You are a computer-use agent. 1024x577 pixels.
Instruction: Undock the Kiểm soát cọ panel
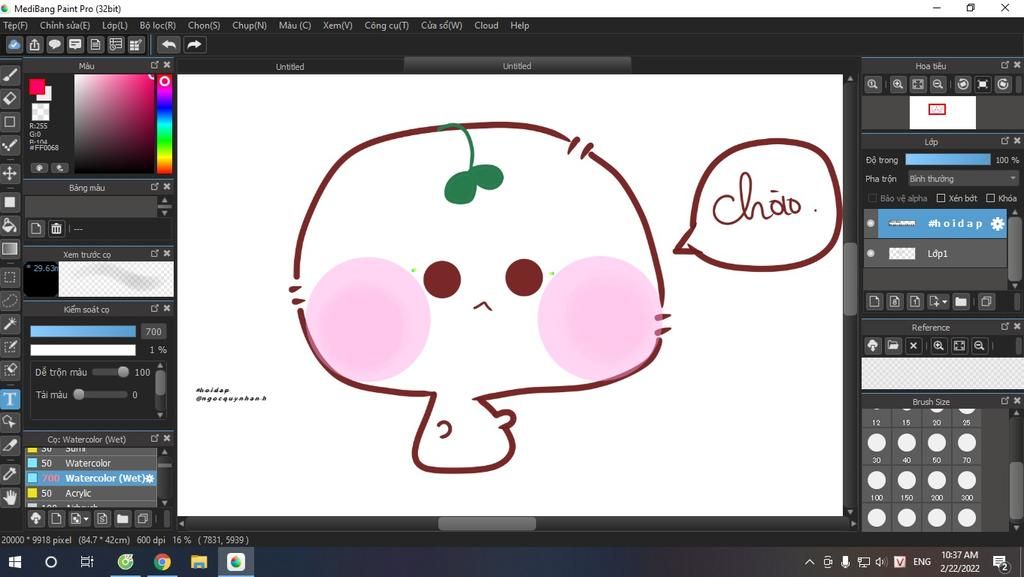click(155, 309)
